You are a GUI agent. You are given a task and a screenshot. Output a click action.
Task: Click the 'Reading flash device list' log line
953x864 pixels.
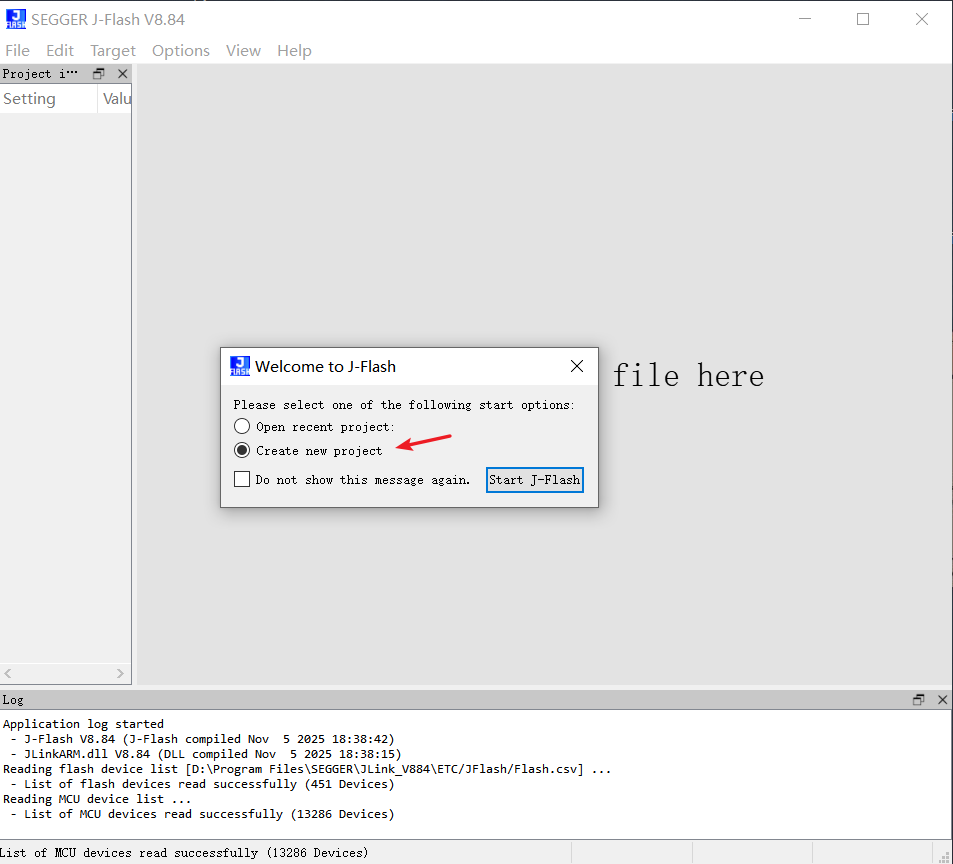point(307,769)
